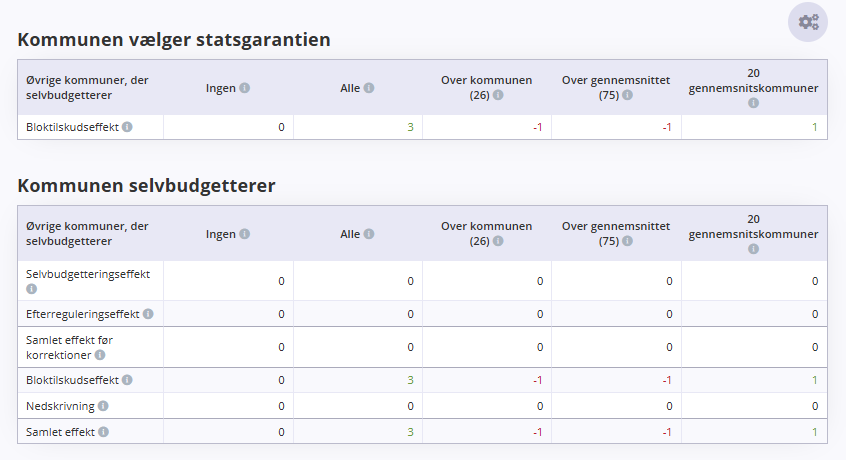The width and height of the screenshot is (846, 460).
Task: Click info icon beside Bloktilskudseffekt in the selvbudgetterer table
Action: point(127,380)
